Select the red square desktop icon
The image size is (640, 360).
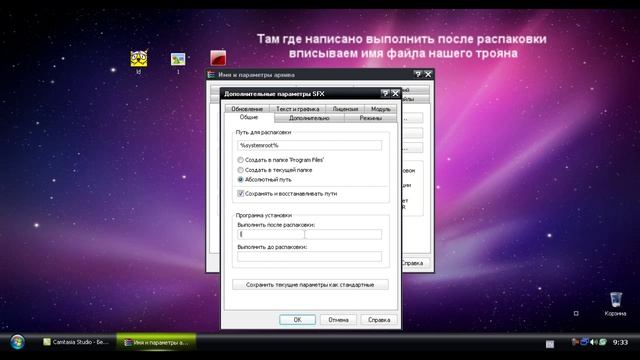pyautogui.click(x=218, y=58)
